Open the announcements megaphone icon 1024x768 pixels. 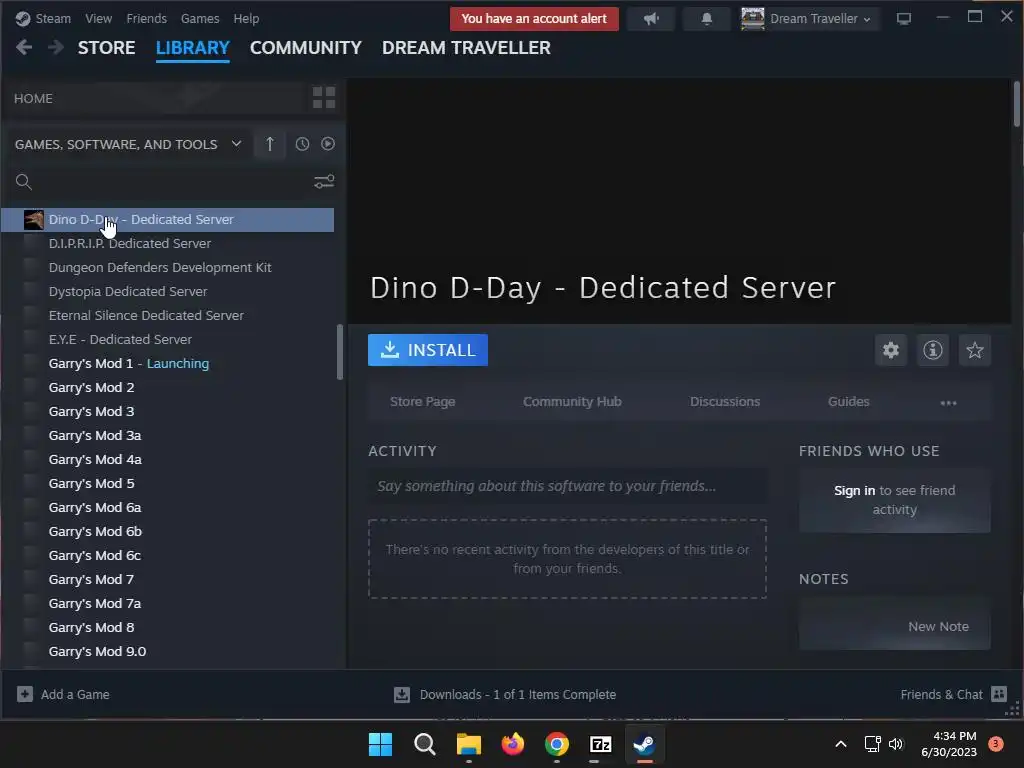[651, 19]
